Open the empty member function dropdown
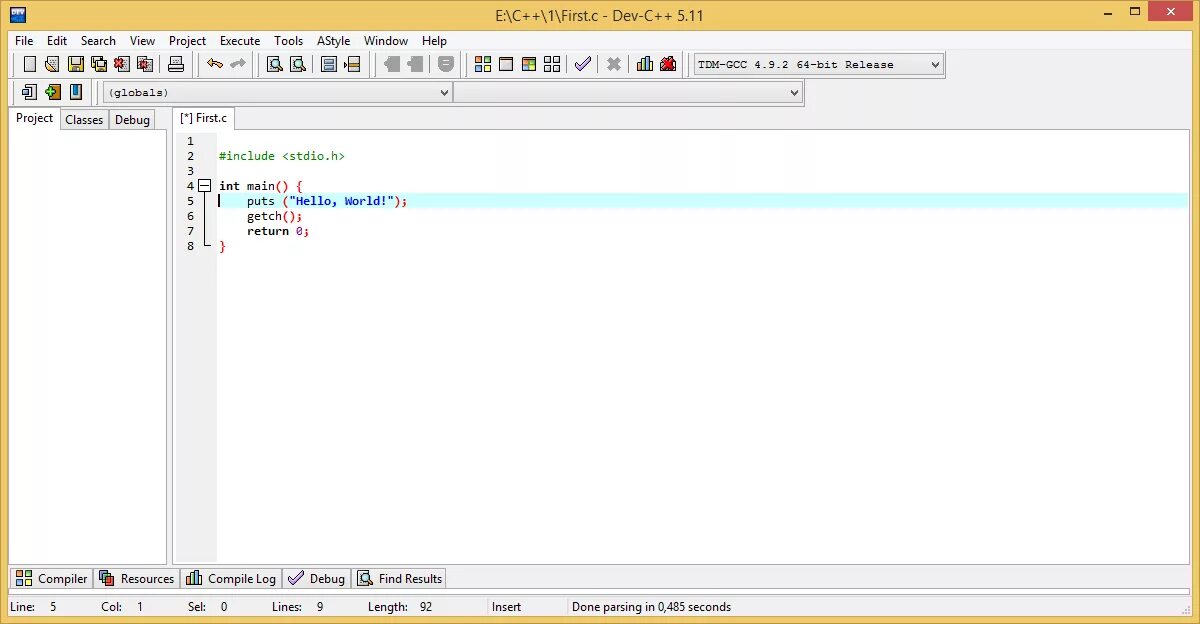This screenshot has height=624, width=1200. (628, 92)
